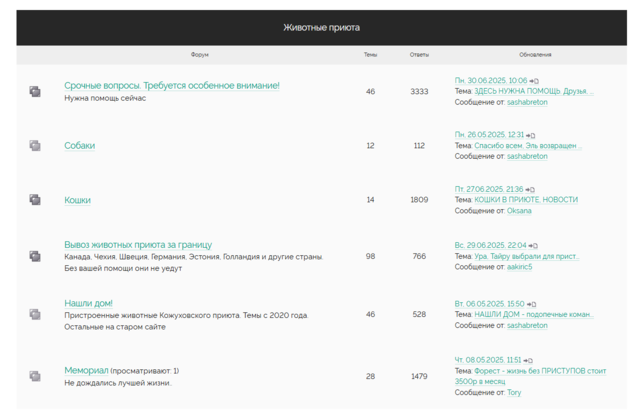Click the description Нужна помощь сейчас

(x=105, y=98)
